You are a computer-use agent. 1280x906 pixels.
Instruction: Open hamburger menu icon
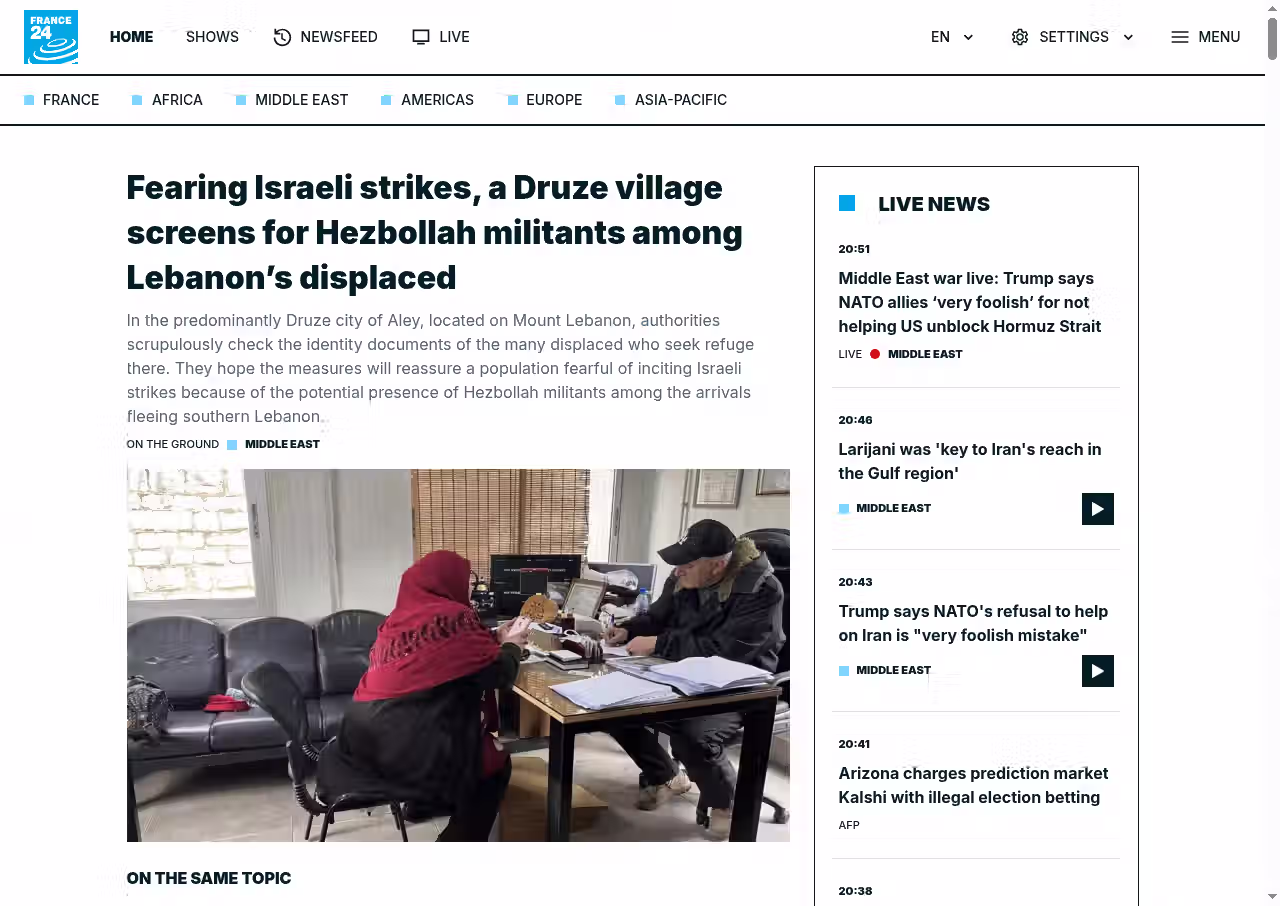(x=1180, y=37)
